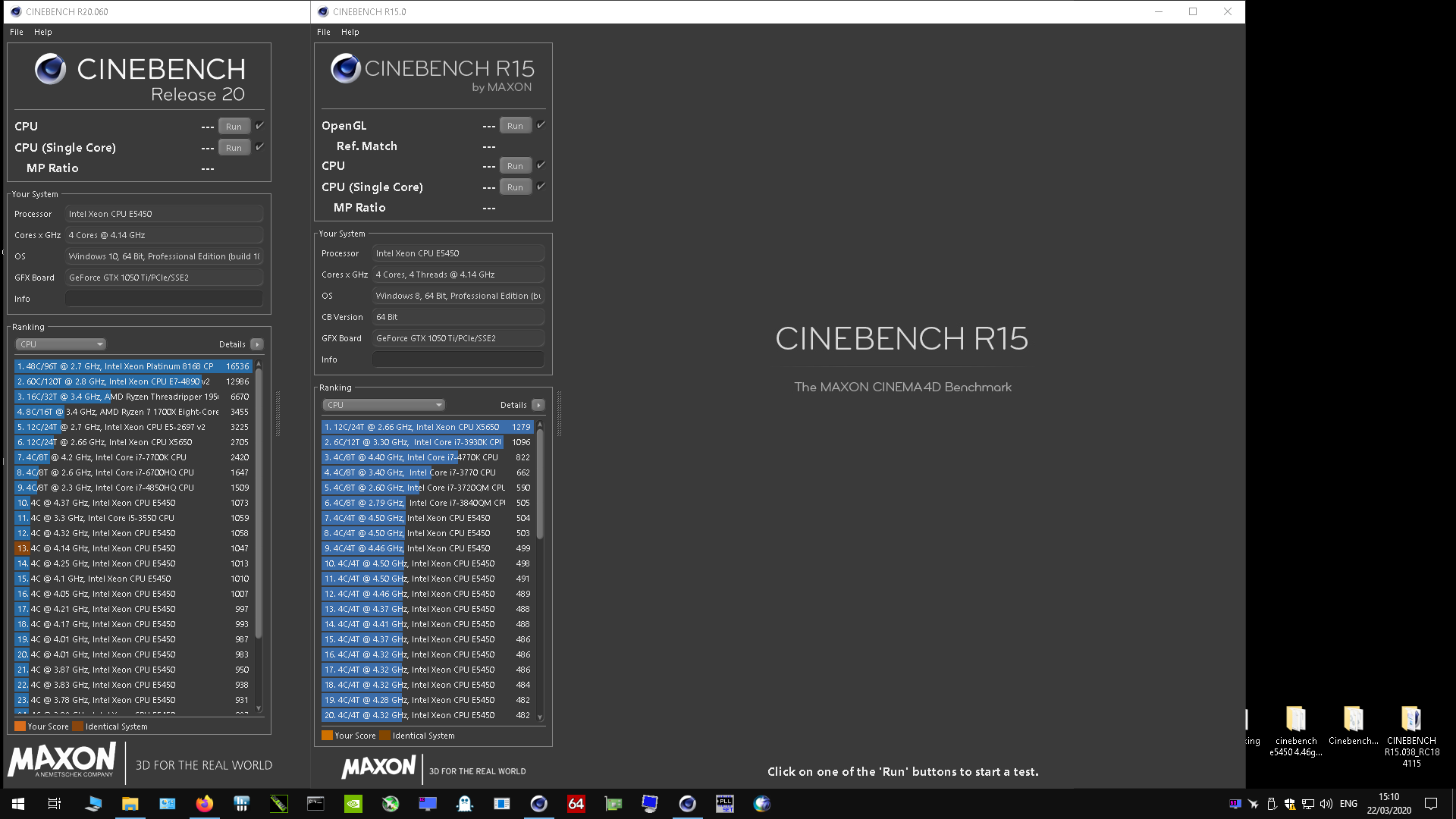Open the network tray icon
Viewport: 1456px width, 819px height.
[x=1308, y=804]
